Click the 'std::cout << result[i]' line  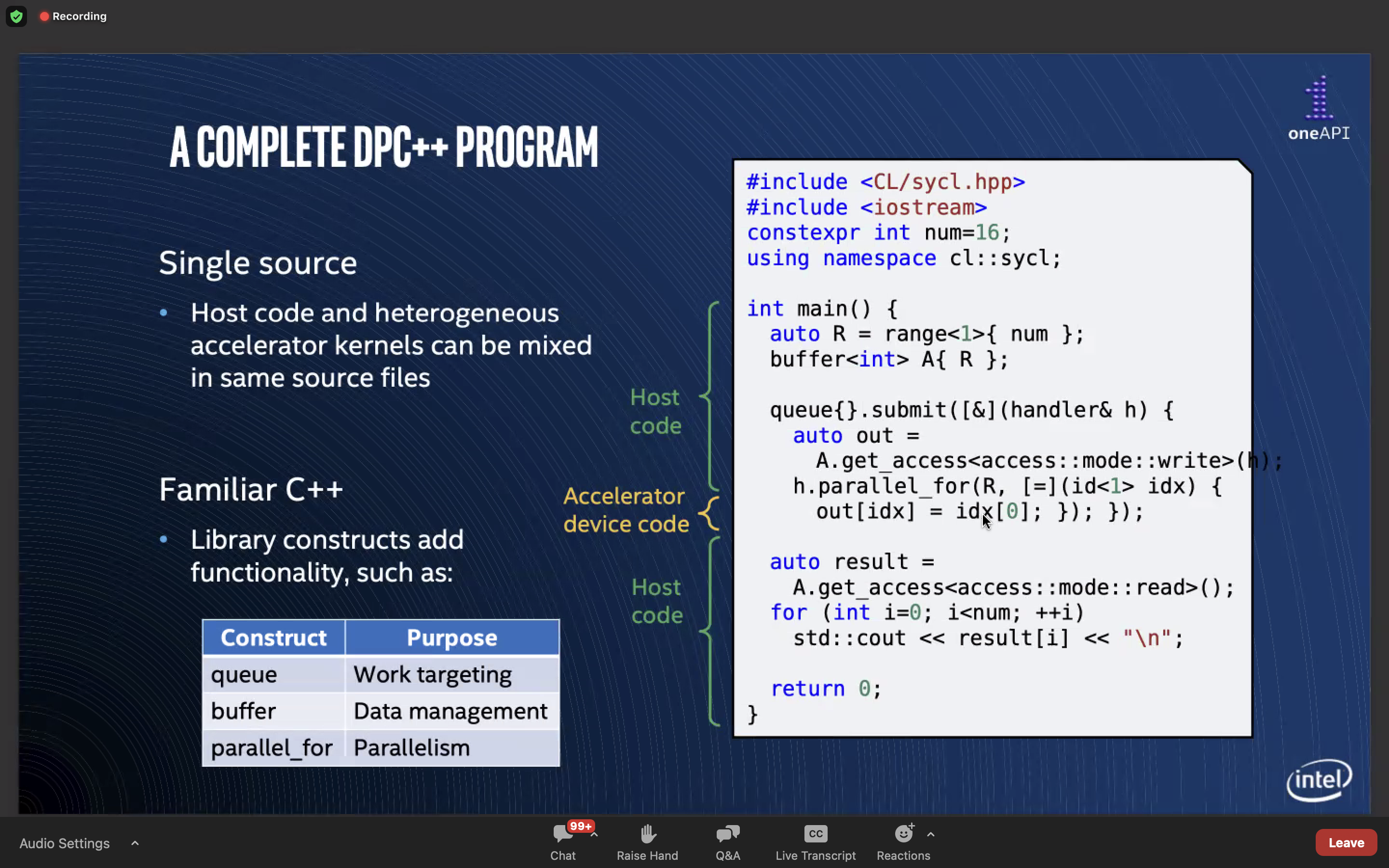(x=988, y=638)
